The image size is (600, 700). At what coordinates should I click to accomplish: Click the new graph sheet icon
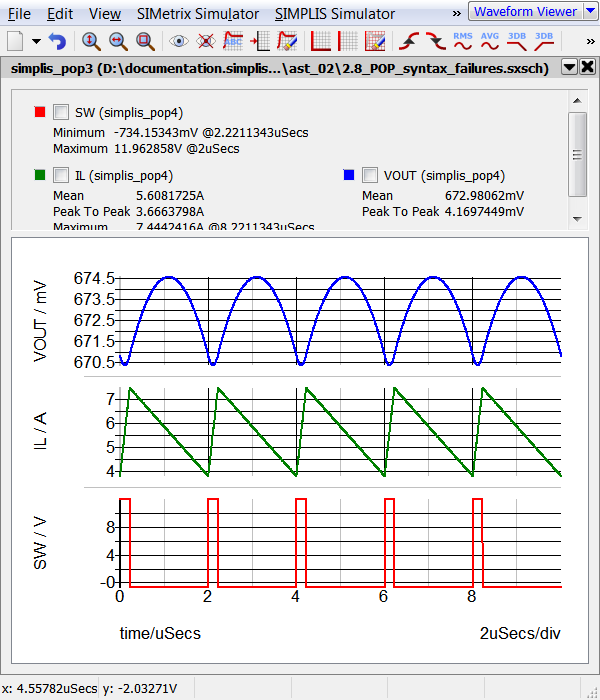(x=15, y=41)
